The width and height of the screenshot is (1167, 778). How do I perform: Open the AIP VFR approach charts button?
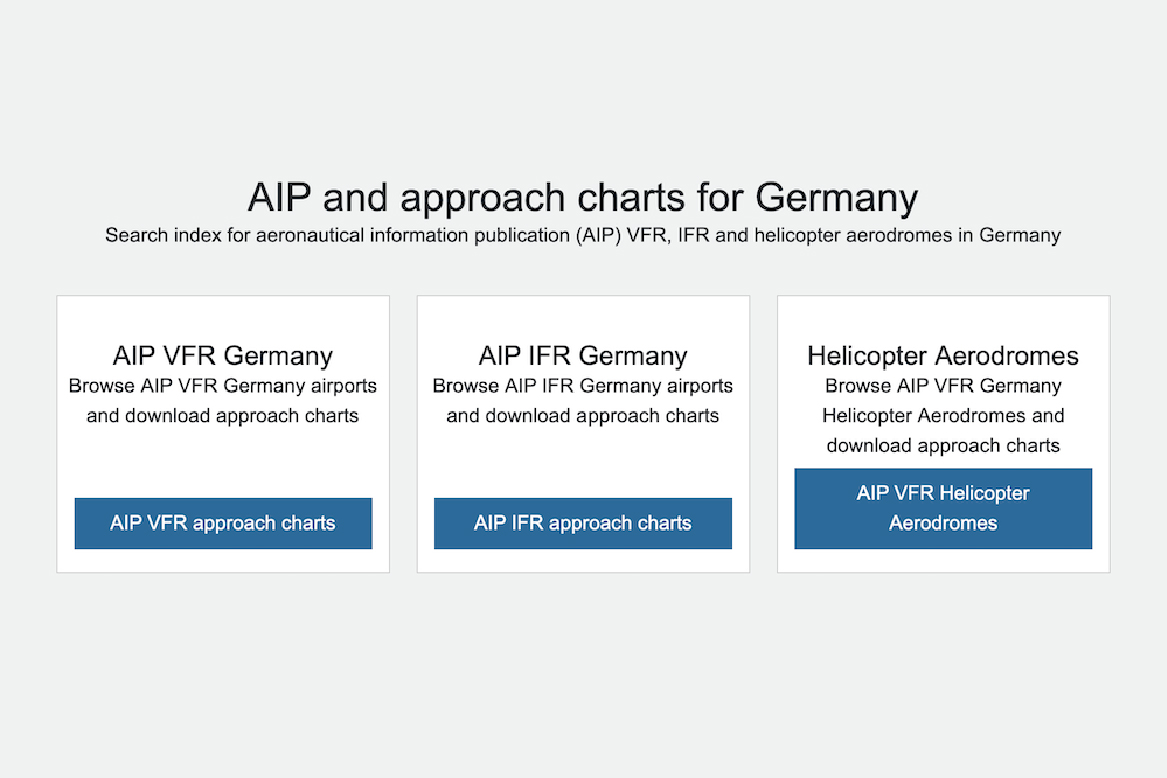click(223, 523)
